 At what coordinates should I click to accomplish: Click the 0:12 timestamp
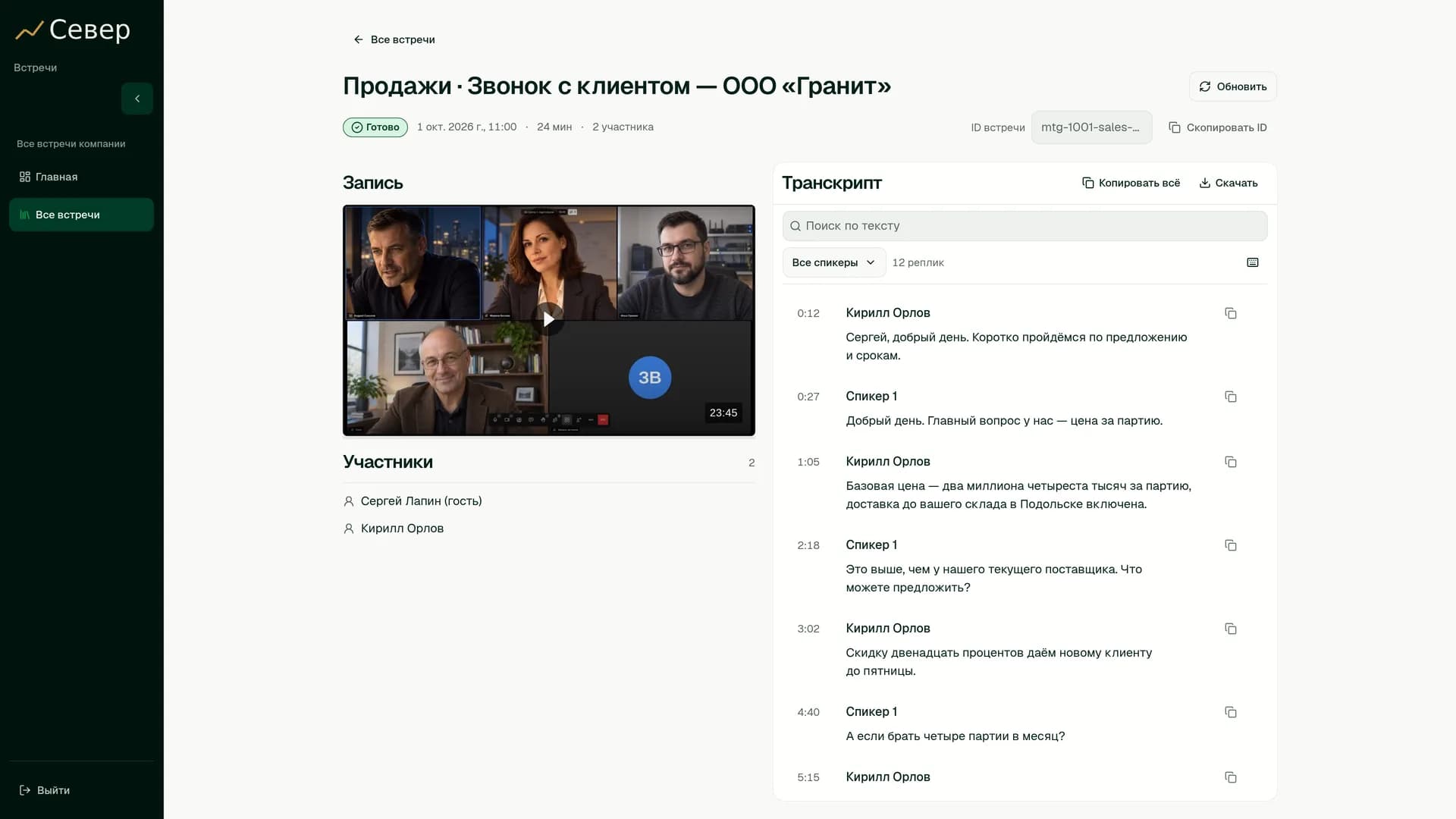tap(808, 313)
